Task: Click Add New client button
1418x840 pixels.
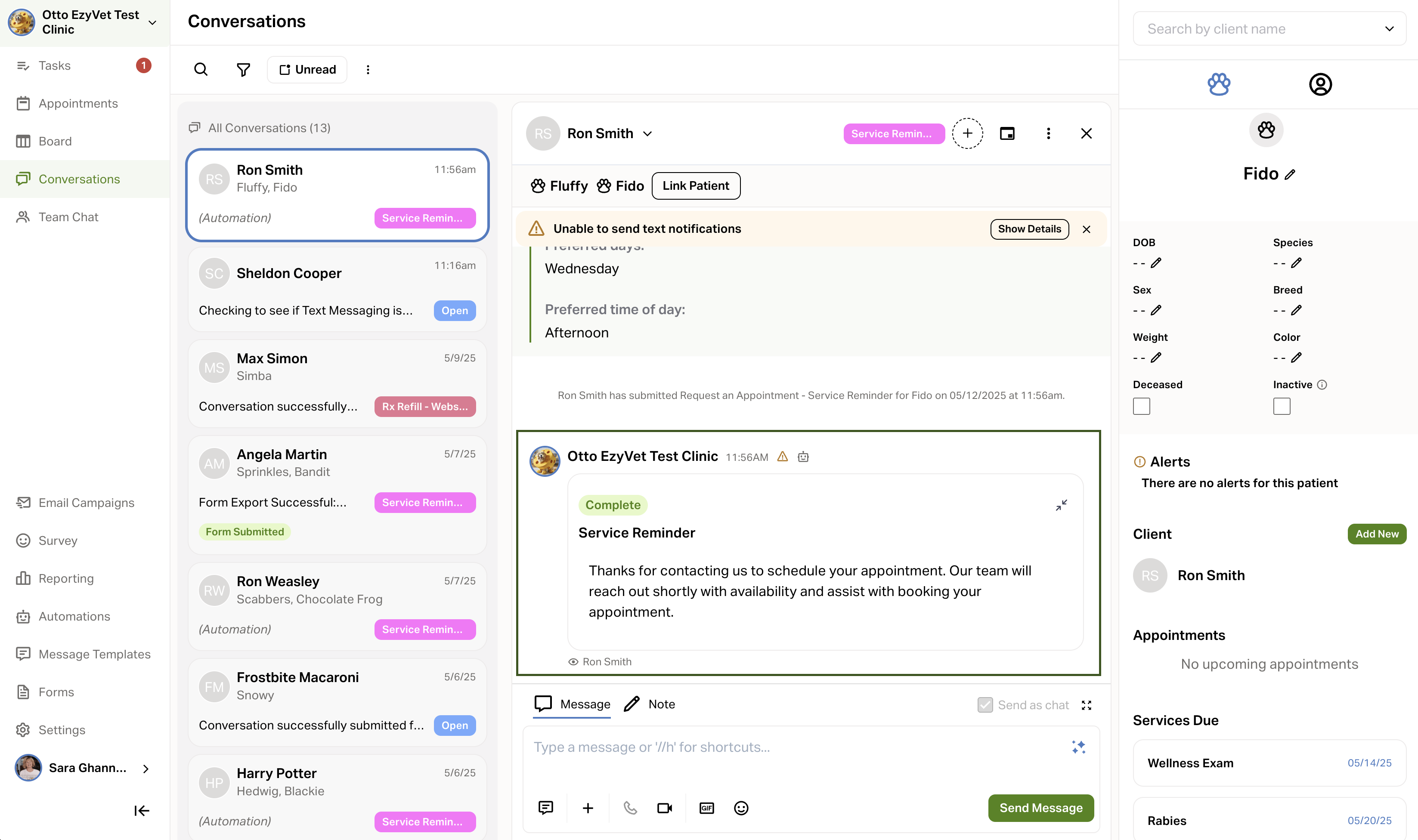Action: pyautogui.click(x=1376, y=534)
